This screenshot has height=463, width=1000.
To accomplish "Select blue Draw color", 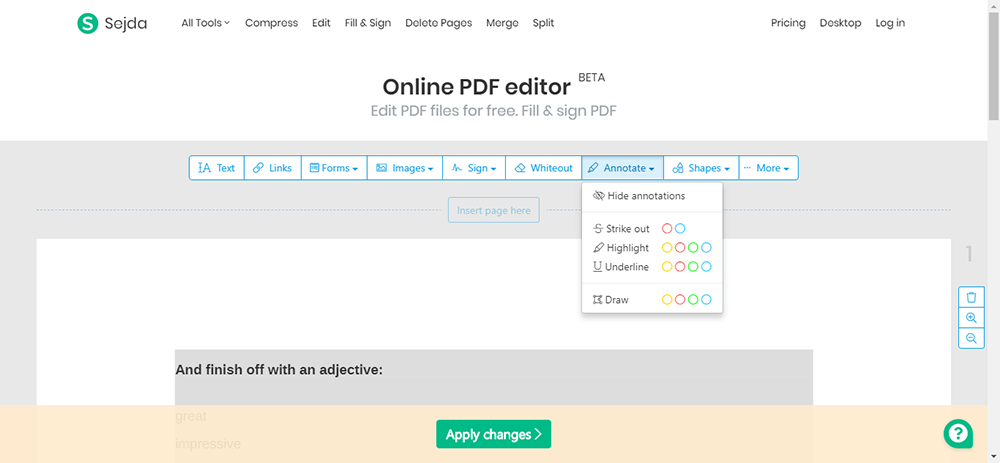I will [x=706, y=300].
